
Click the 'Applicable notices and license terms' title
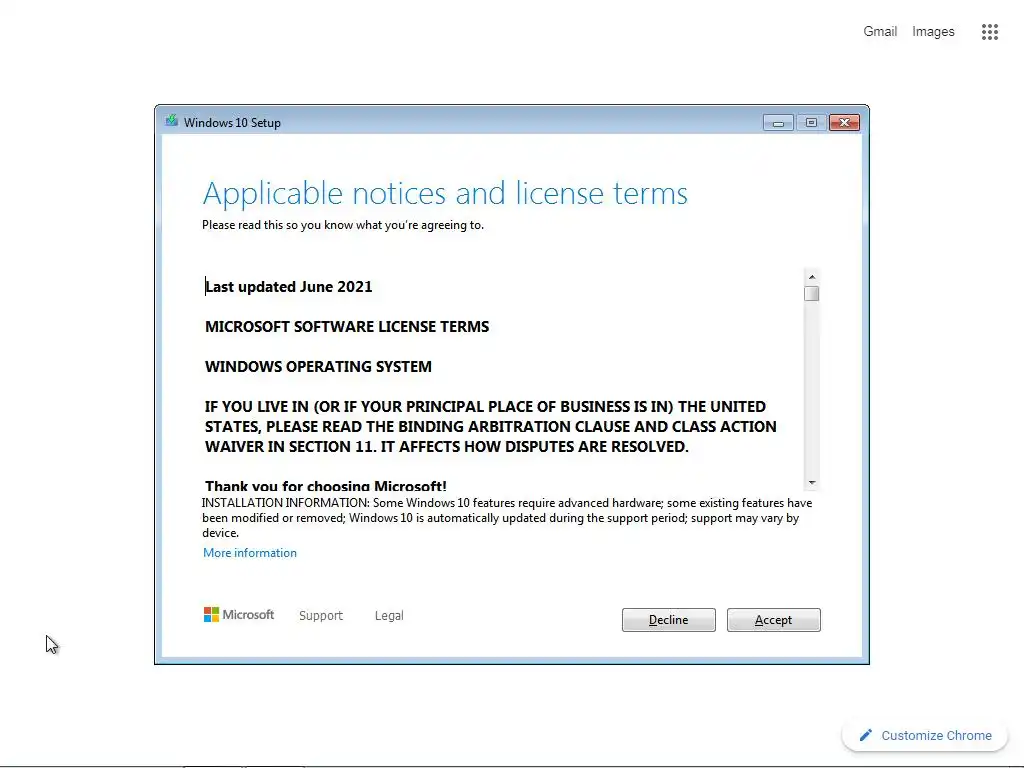(445, 193)
